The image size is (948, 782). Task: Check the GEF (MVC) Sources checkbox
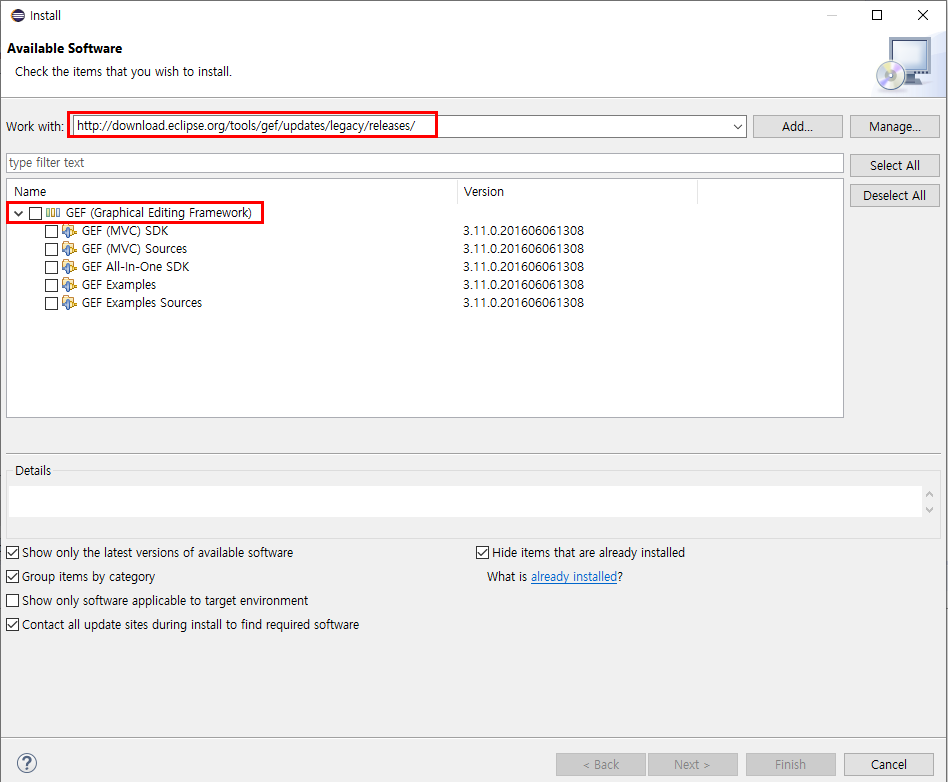pos(51,249)
